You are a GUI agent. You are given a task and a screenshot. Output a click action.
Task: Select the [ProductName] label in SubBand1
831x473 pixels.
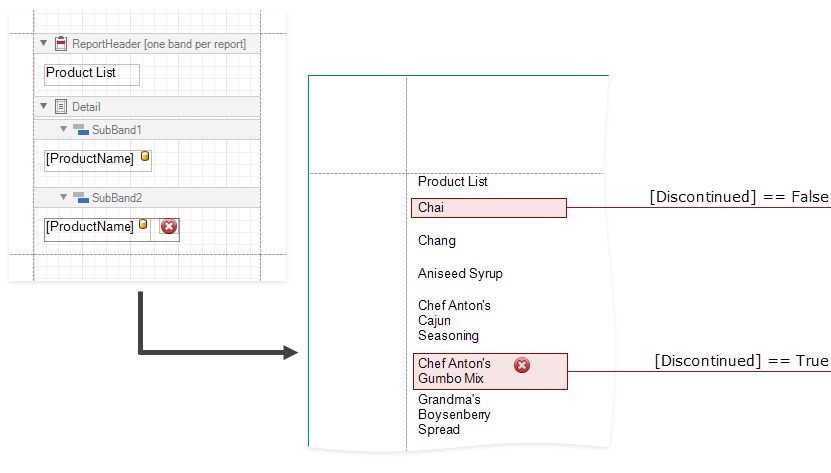coord(90,159)
